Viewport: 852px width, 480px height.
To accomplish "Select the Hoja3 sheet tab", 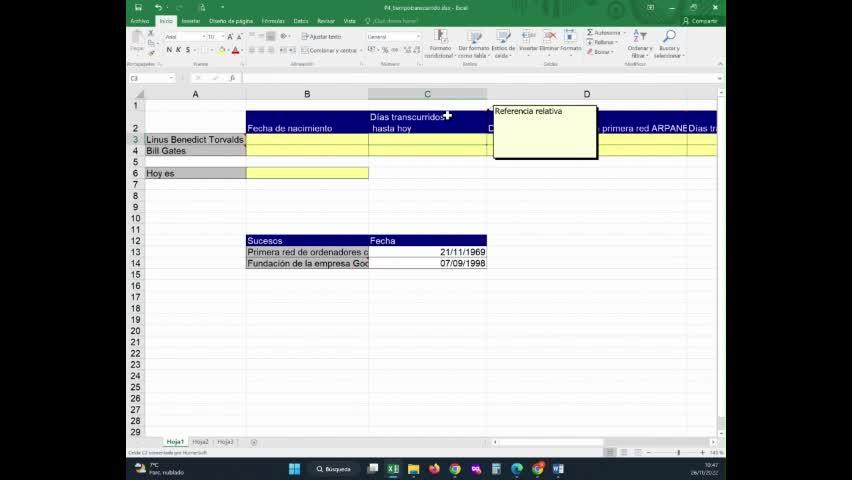I will point(225,442).
